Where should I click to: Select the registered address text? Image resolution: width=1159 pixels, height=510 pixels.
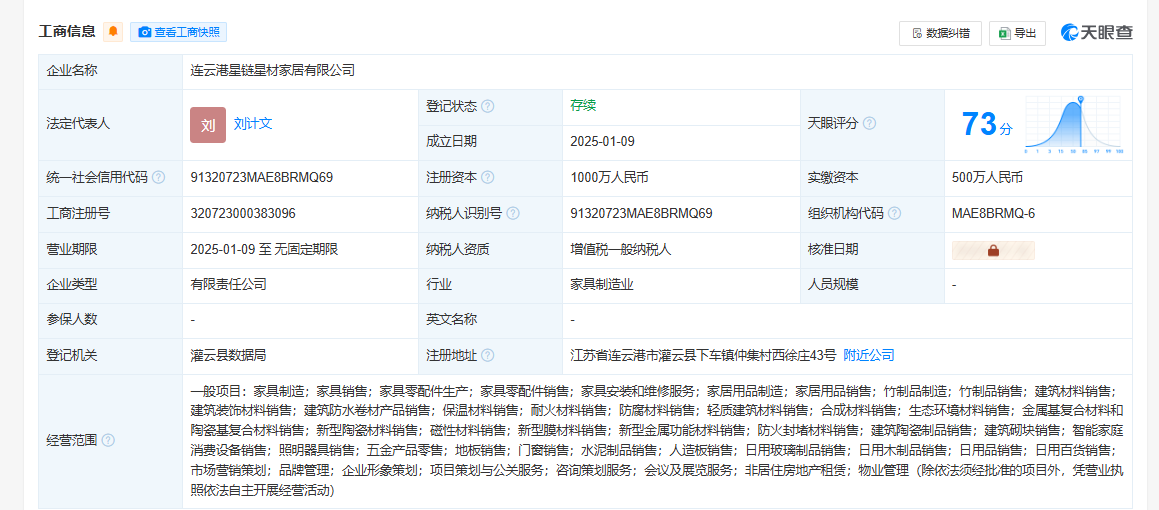[x=704, y=356]
